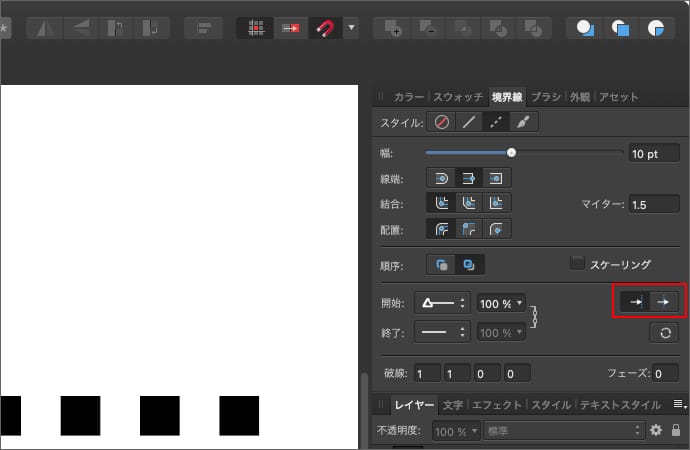
Task: Switch to the カラー tab
Action: coord(408,97)
